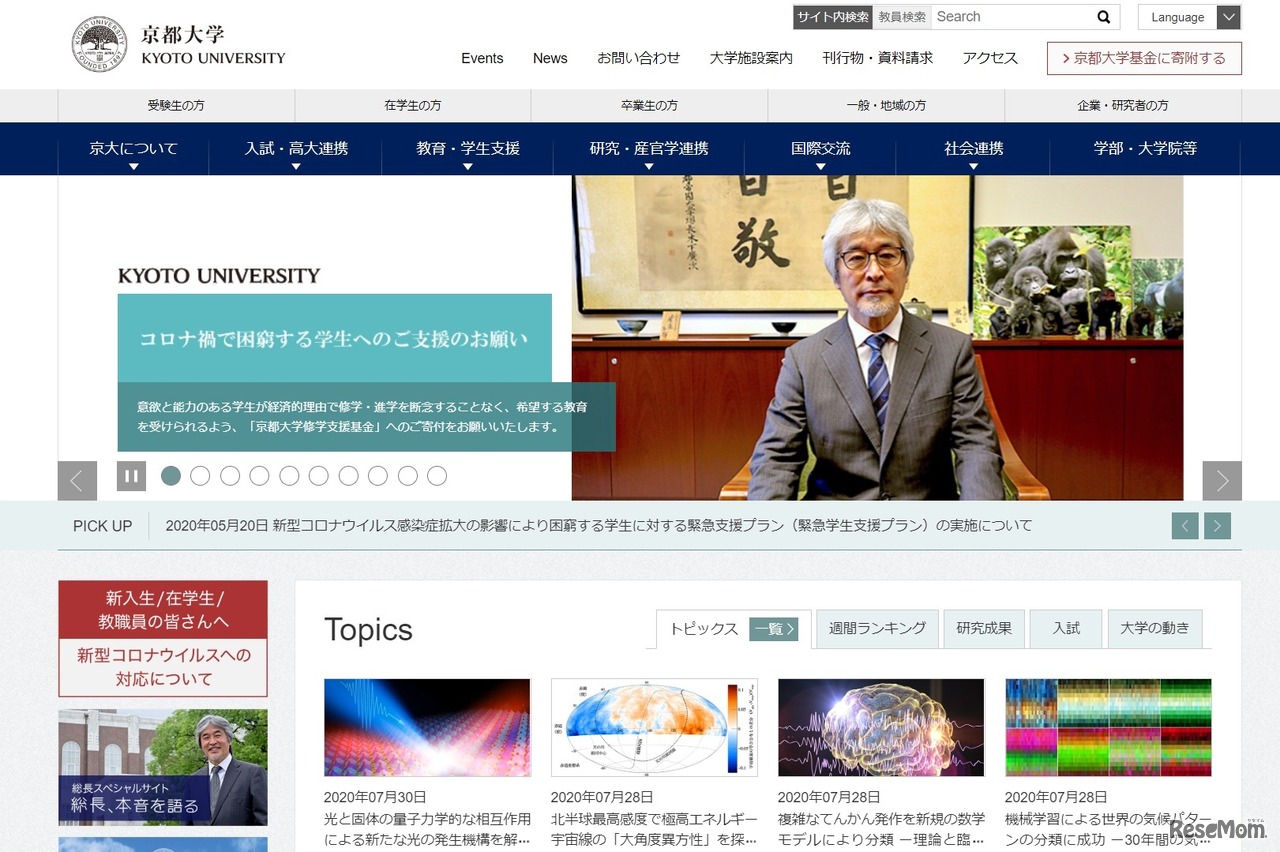1280x852 pixels.
Task: Click the 京都大学基金に寄附する donation button
Action: click(1144, 58)
